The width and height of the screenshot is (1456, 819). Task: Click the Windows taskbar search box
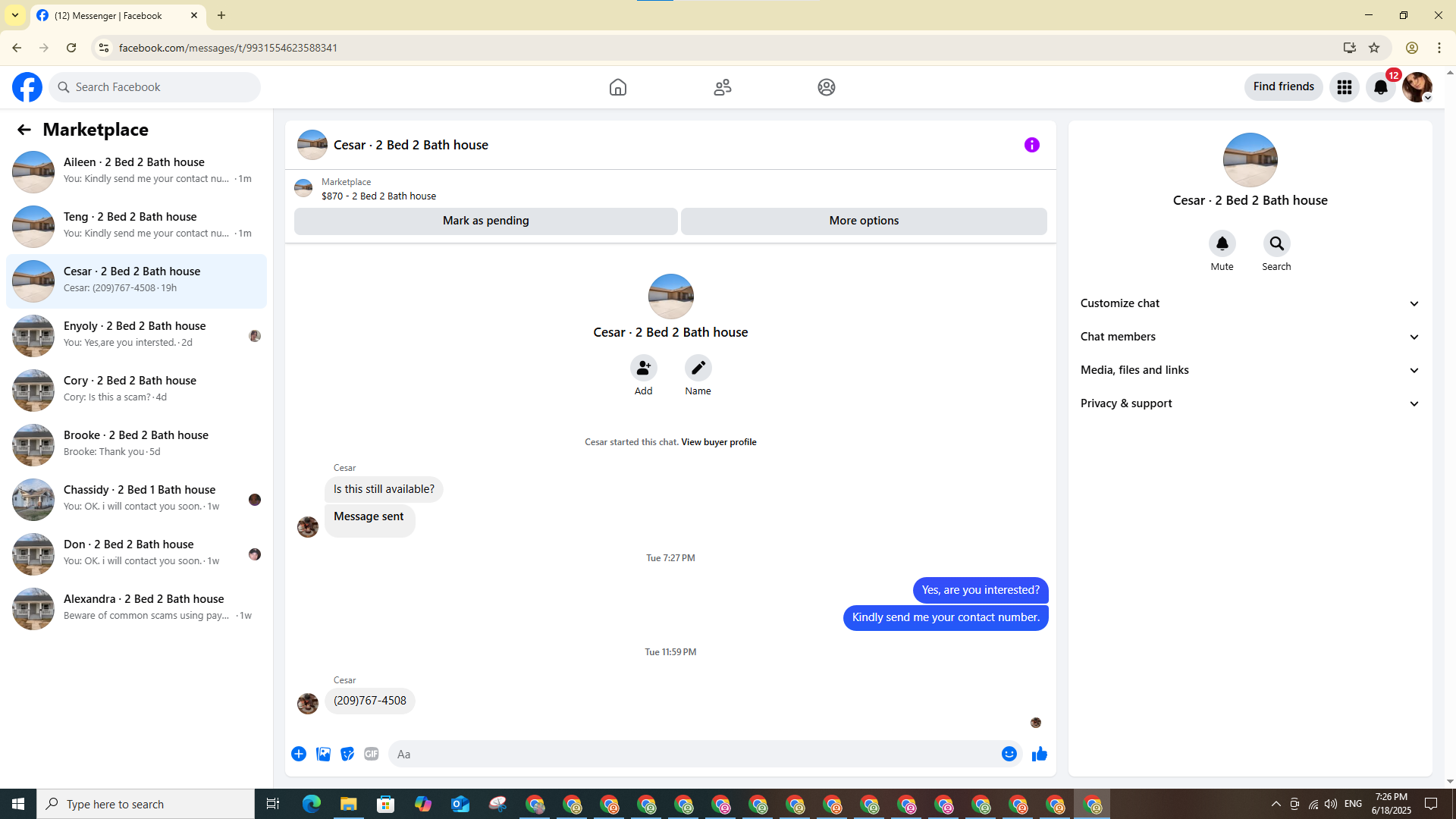[146, 804]
